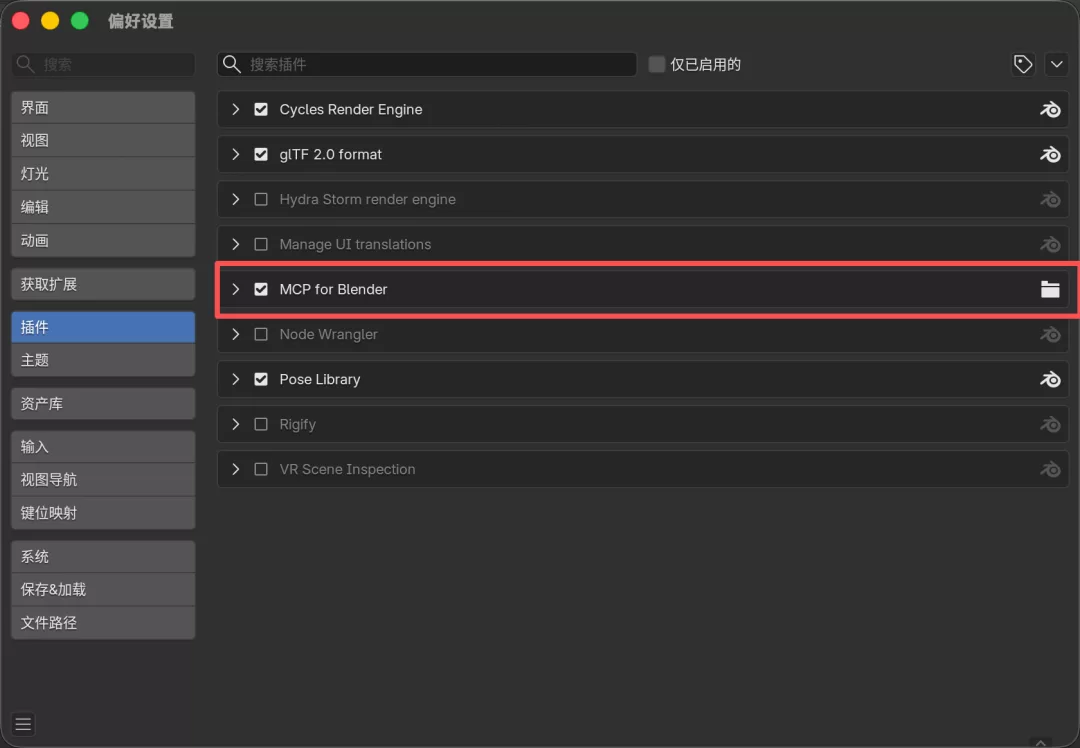Click the sidebar 搜索 preferences field
The width and height of the screenshot is (1080, 748).
[x=103, y=64]
